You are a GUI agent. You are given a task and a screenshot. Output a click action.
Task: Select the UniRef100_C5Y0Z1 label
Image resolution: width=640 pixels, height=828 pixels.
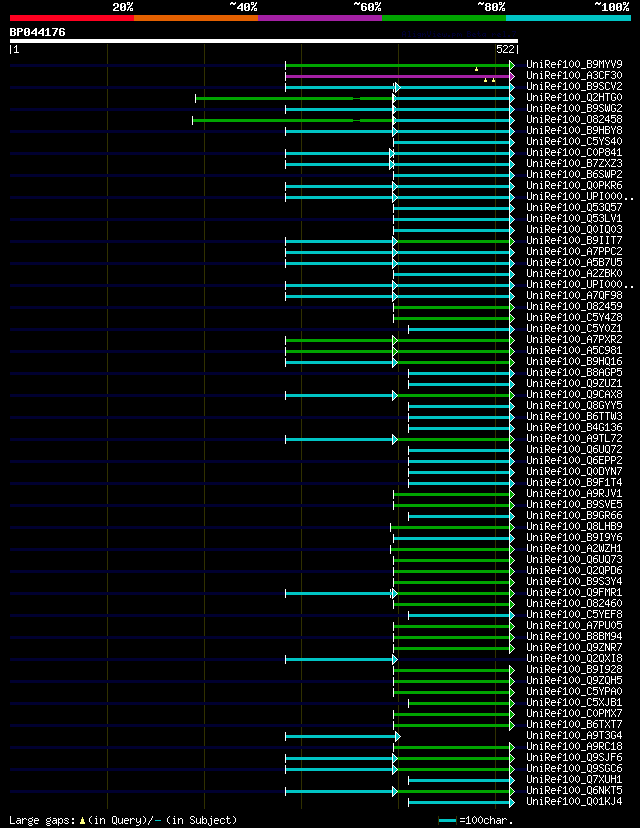point(574,328)
